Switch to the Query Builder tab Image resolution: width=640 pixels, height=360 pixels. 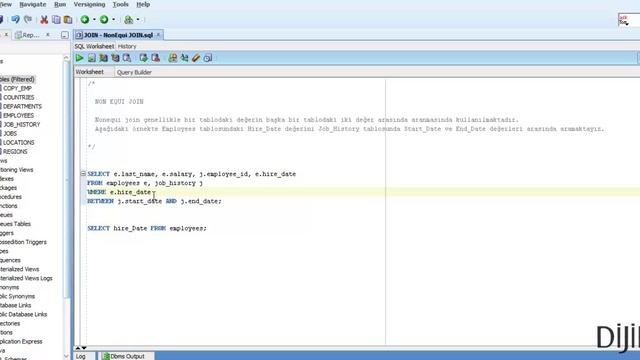point(134,72)
